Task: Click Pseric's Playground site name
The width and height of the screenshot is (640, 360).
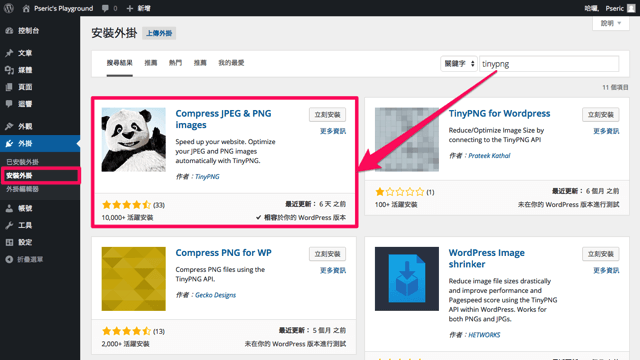Action: [63, 8]
